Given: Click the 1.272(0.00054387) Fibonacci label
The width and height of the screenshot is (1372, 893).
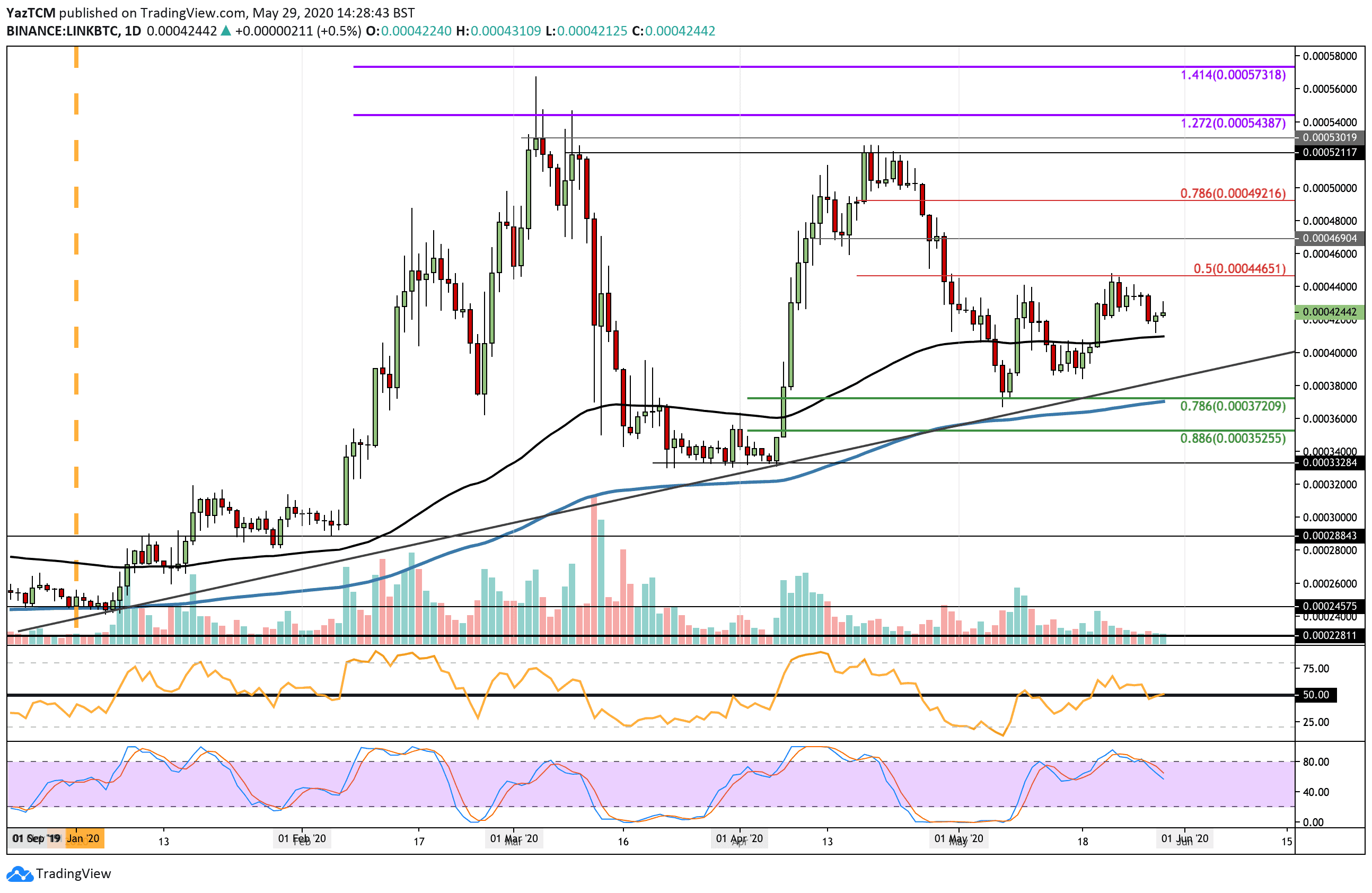Looking at the screenshot, I should pyautogui.click(x=1233, y=123).
